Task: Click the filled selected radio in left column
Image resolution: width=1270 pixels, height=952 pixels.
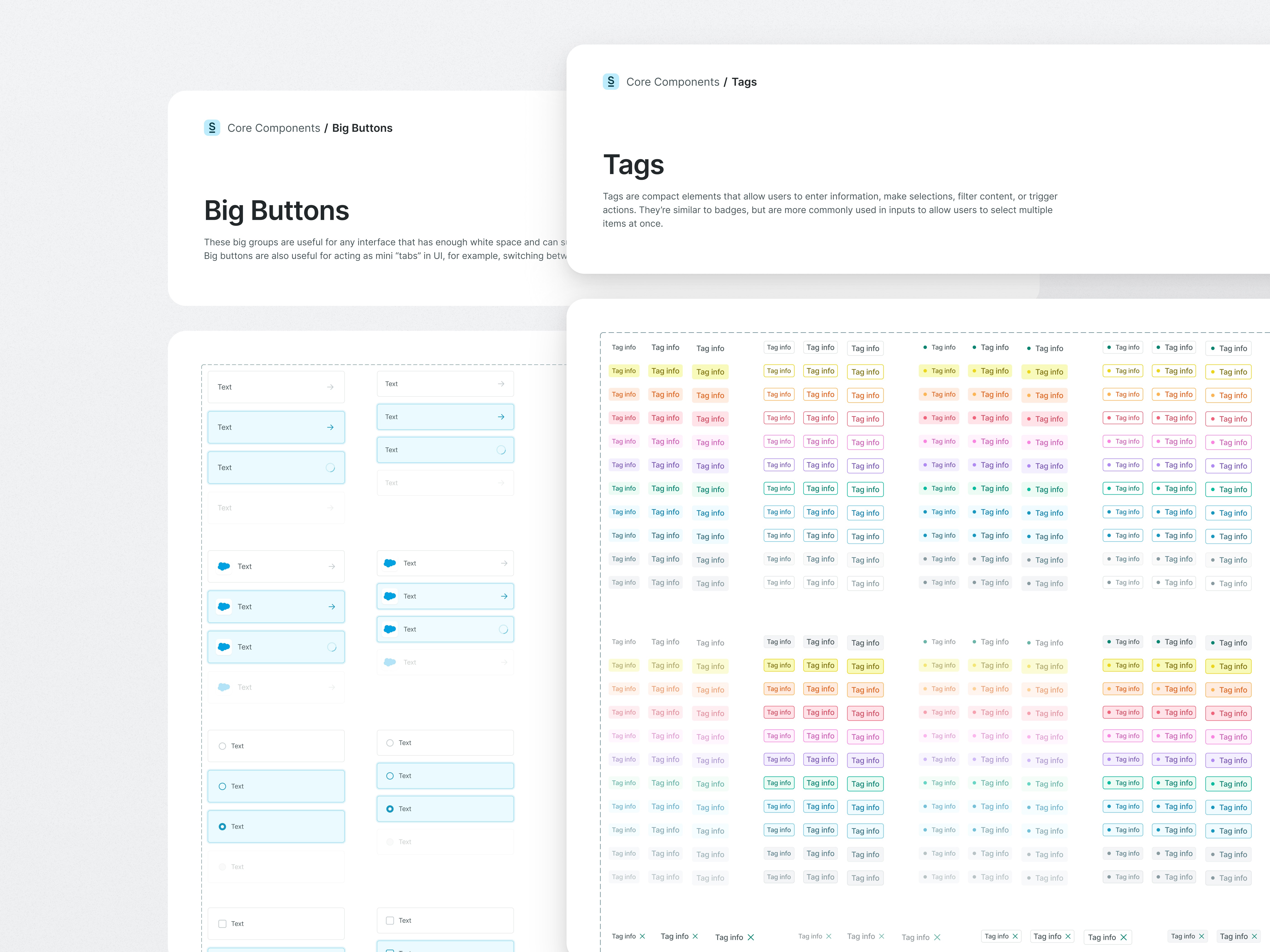Action: point(222,826)
